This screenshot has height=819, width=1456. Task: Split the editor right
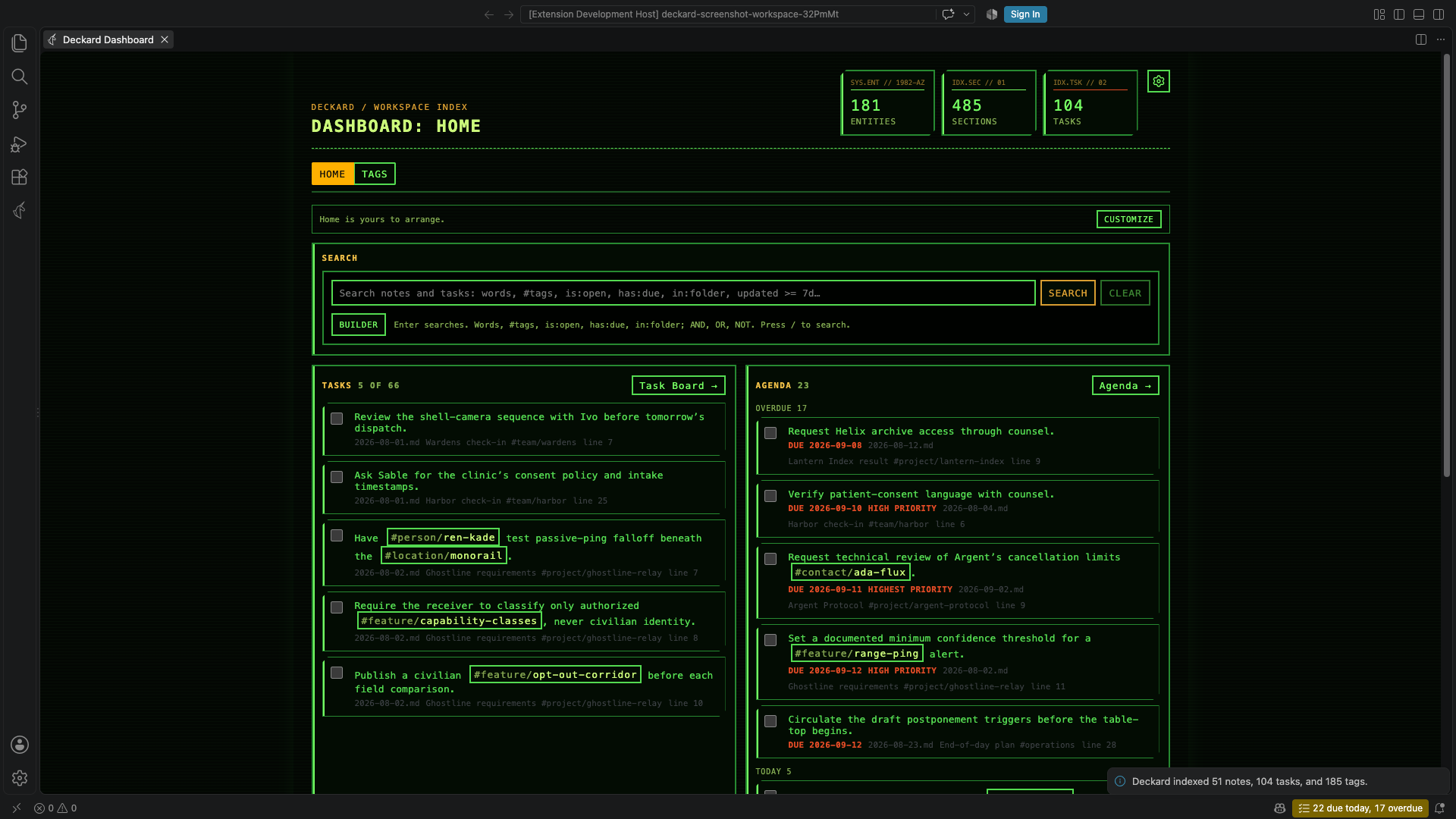pos(1421,39)
